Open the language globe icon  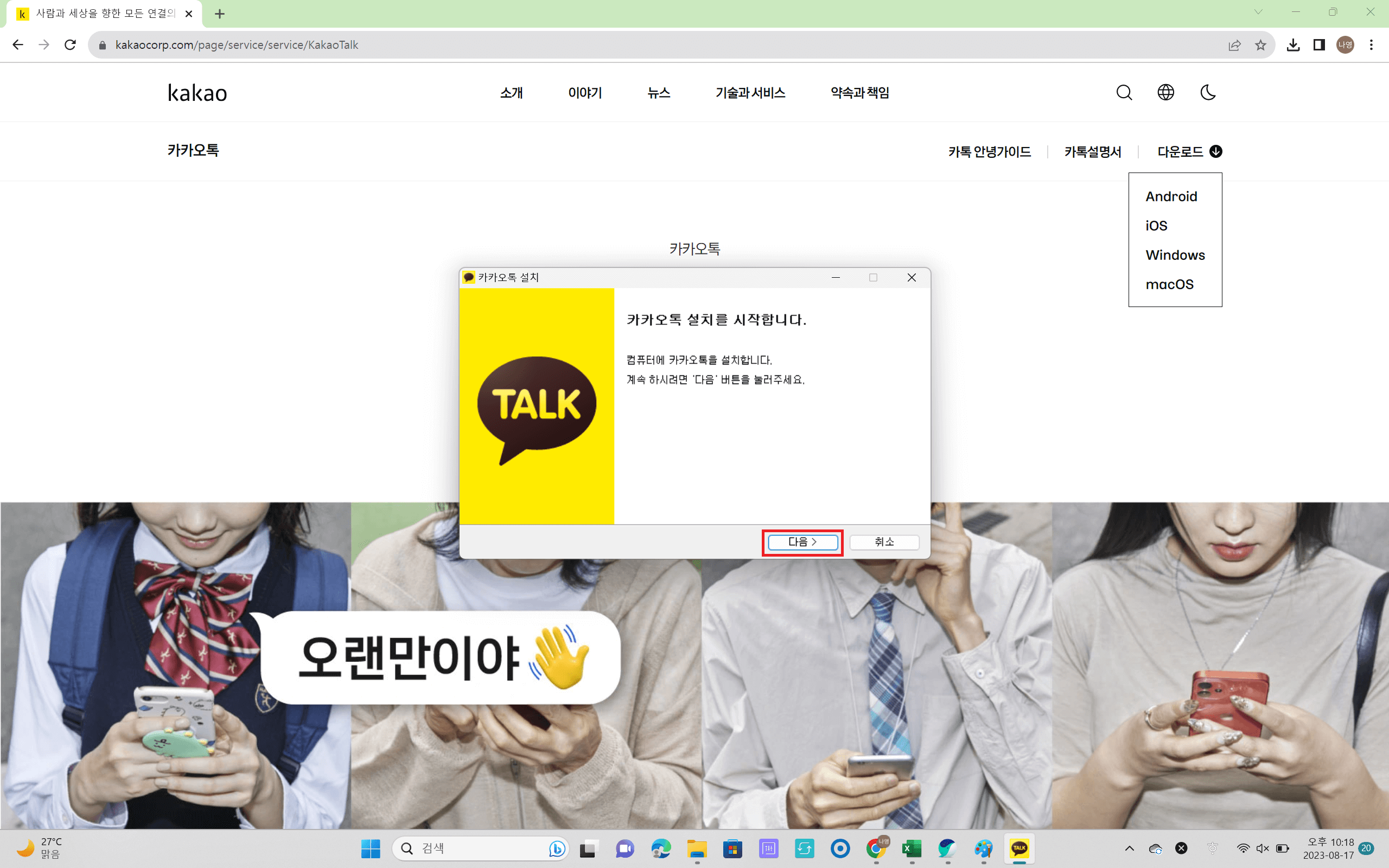tap(1165, 92)
